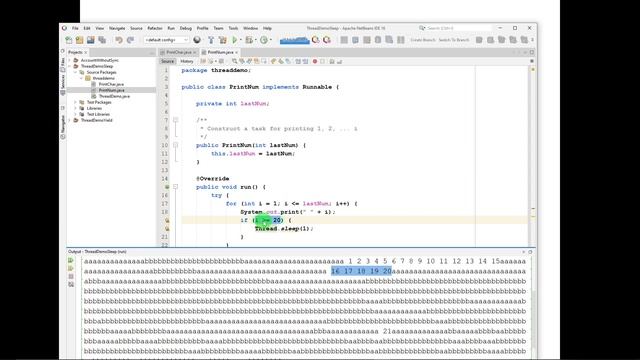Click the Open Project toolbar icon
Image resolution: width=640 pixels, height=360 pixels.
point(91,40)
